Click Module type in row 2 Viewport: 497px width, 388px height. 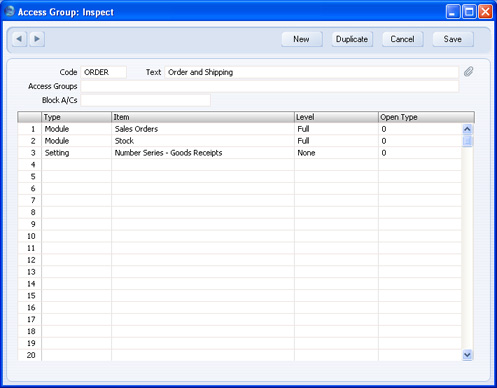pos(76,141)
